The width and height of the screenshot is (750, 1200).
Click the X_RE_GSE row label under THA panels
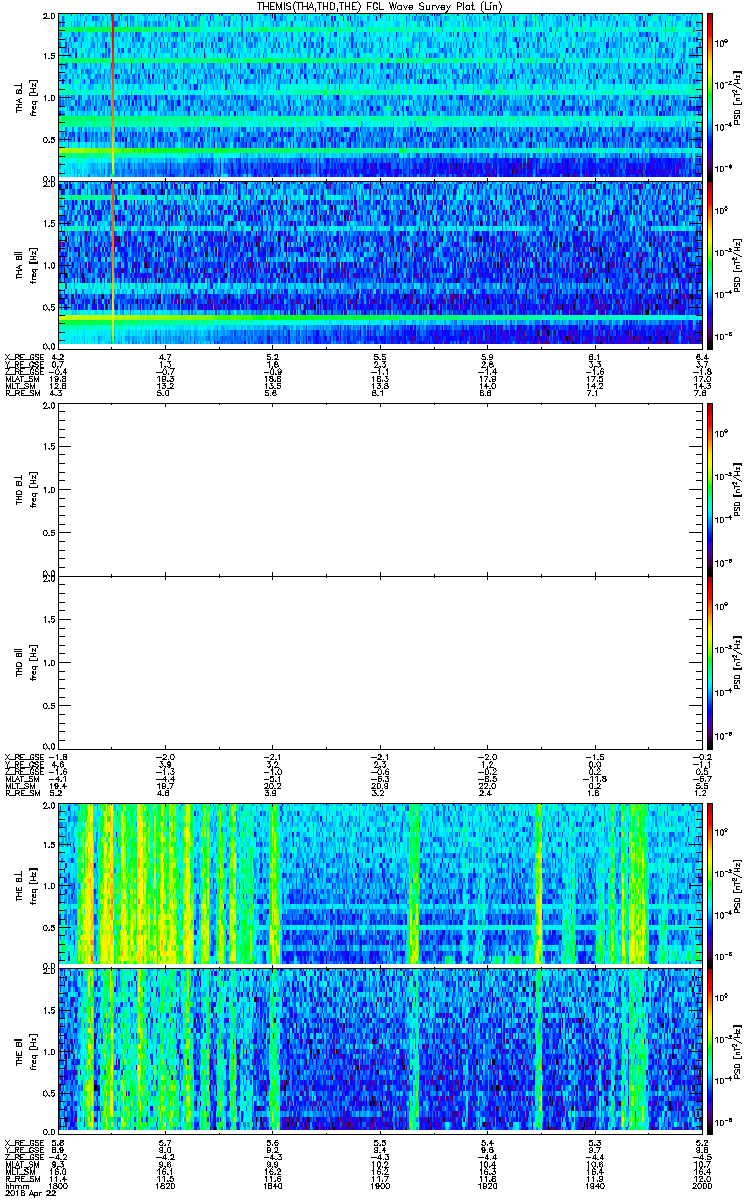click(x=24, y=356)
